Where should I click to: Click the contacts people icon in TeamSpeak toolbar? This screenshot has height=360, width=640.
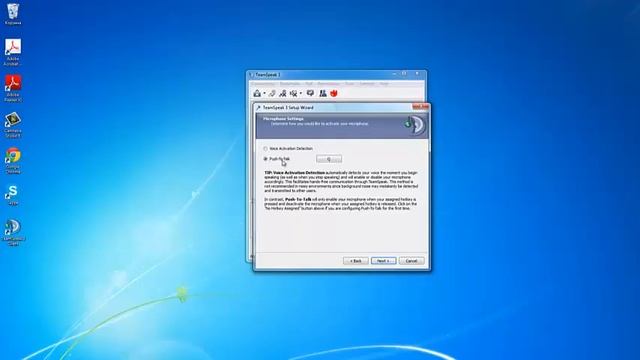coord(323,93)
